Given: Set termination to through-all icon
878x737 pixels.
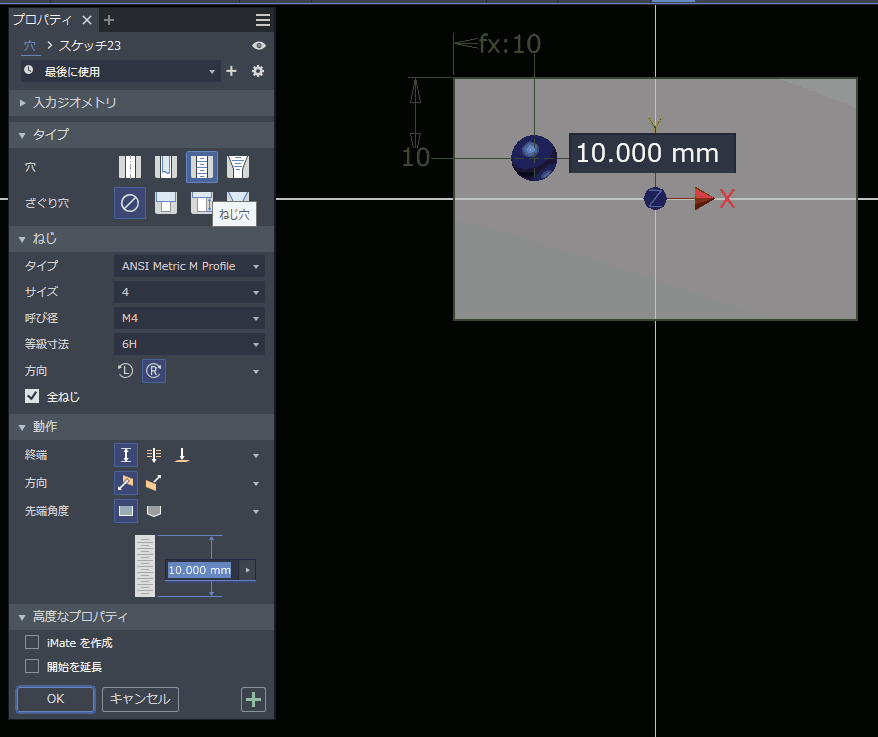Looking at the screenshot, I should [x=154, y=455].
